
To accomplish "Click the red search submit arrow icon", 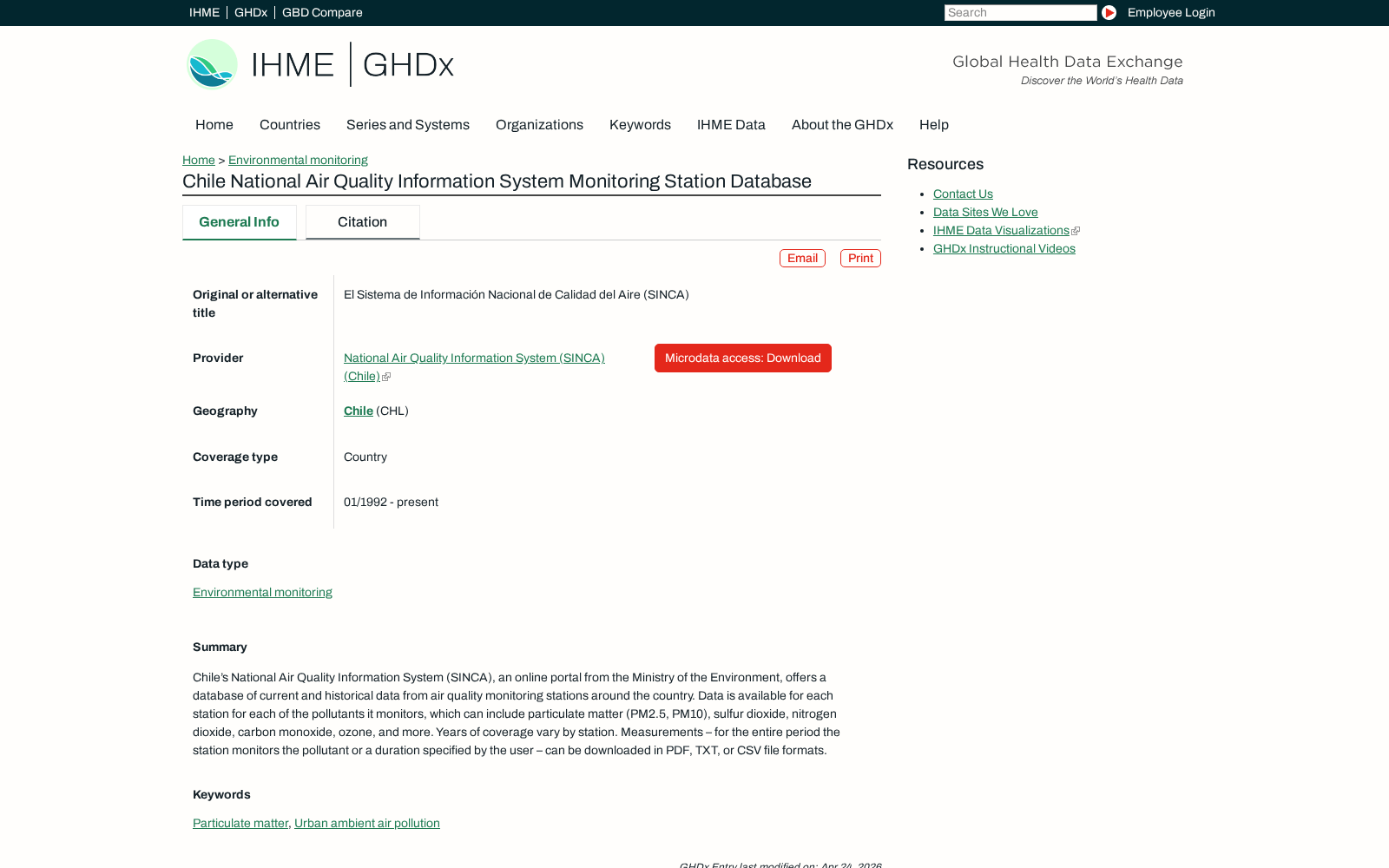I will click(1109, 12).
